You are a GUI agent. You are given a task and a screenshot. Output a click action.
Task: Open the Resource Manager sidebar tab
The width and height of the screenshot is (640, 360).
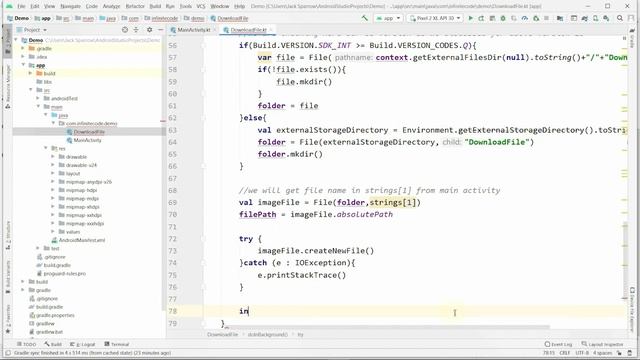pos(7,86)
